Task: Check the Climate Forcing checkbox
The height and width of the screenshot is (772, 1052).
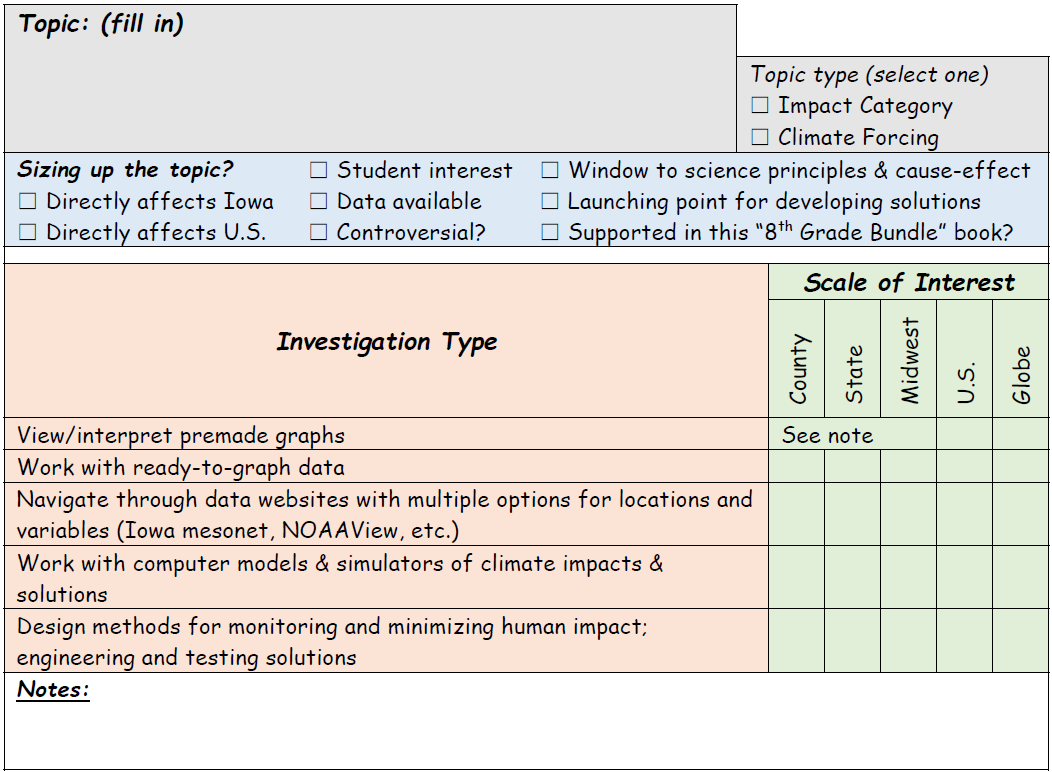Action: [x=758, y=137]
